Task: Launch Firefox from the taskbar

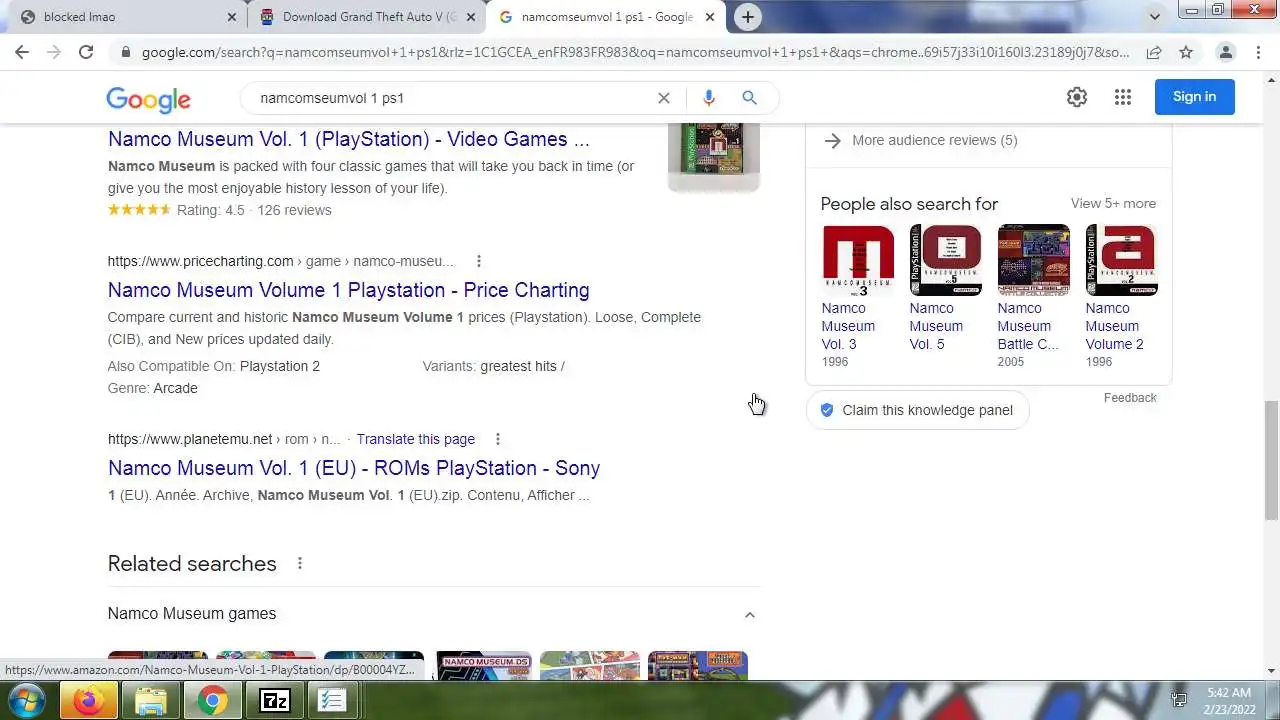Action: tap(88, 701)
